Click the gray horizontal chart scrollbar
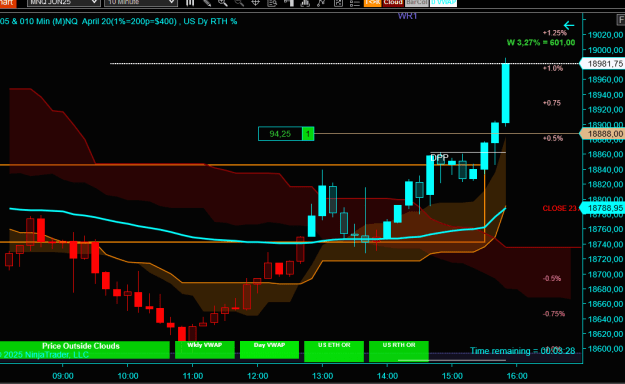This screenshot has height=384, width=625. tap(452, 360)
